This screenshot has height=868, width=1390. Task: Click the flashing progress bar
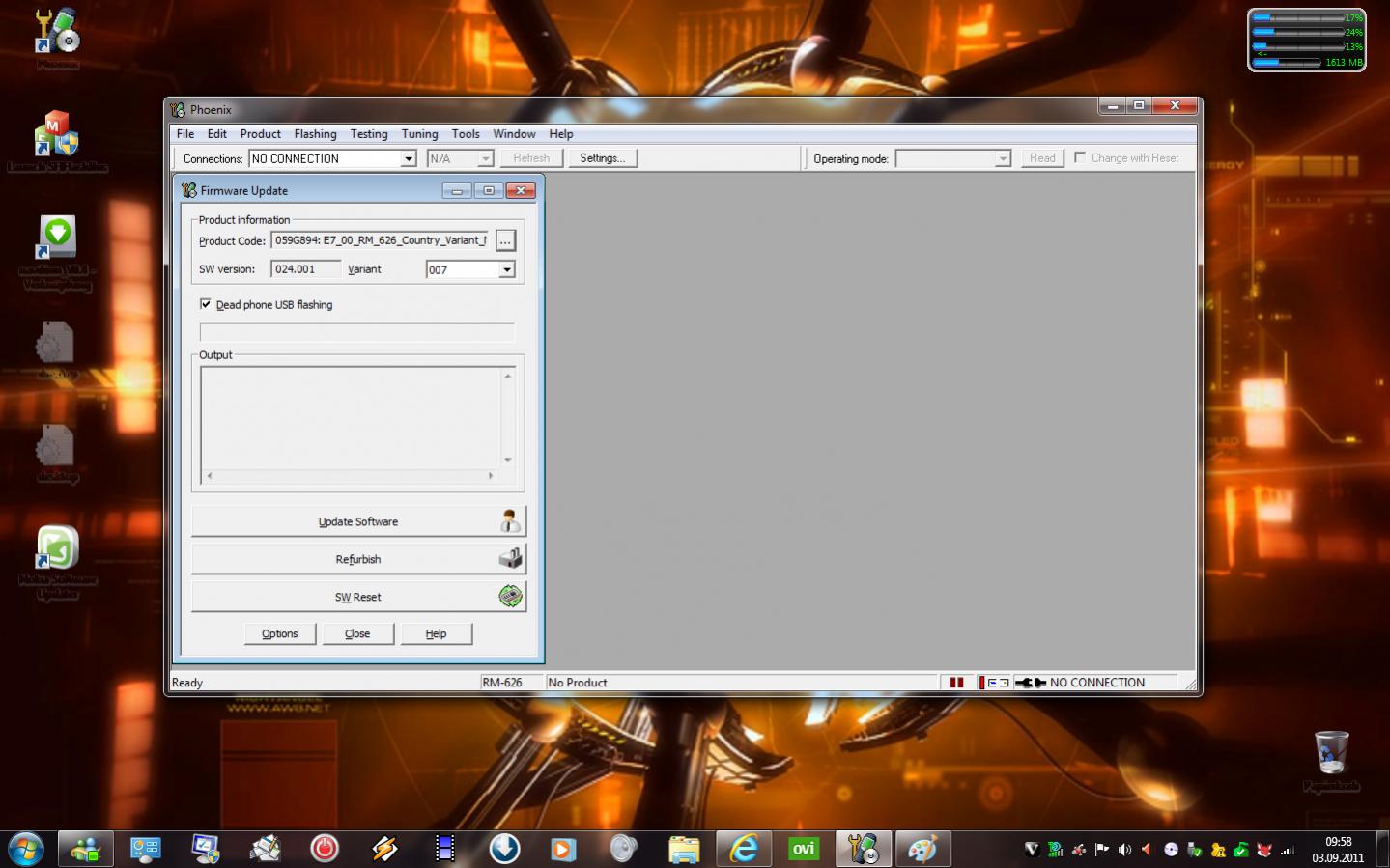click(x=357, y=333)
